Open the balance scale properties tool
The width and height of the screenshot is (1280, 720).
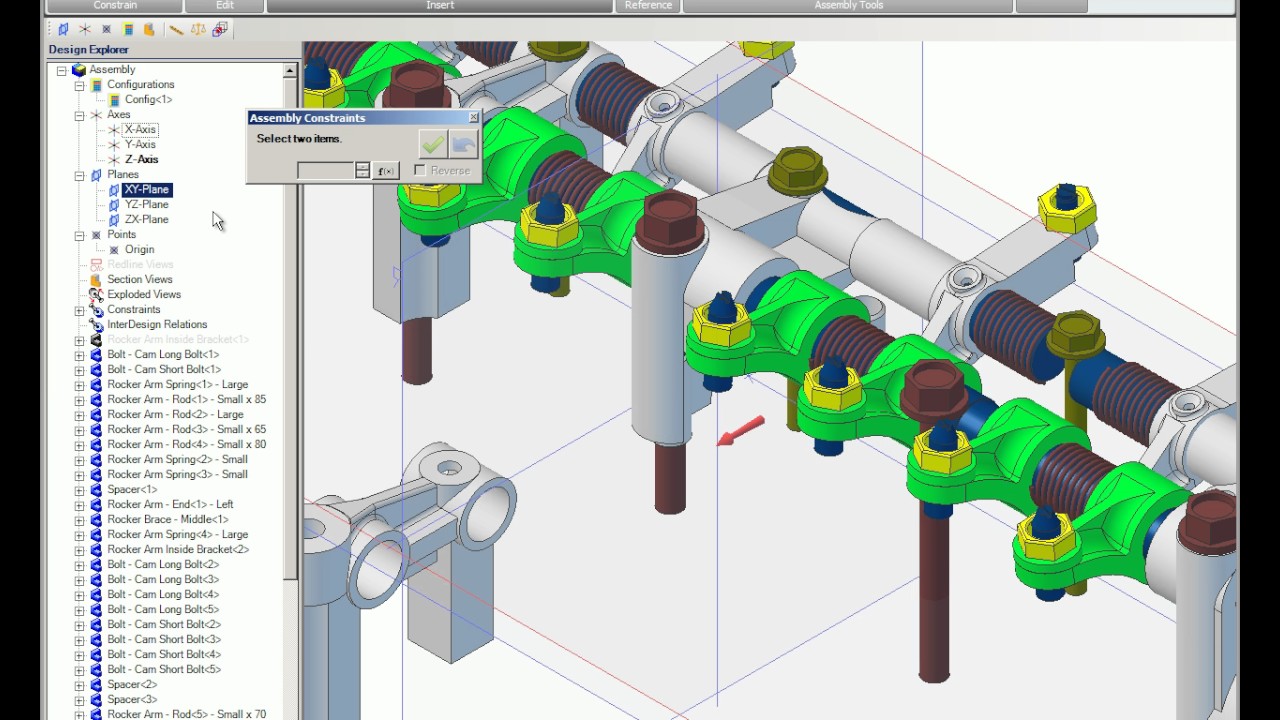pos(198,29)
